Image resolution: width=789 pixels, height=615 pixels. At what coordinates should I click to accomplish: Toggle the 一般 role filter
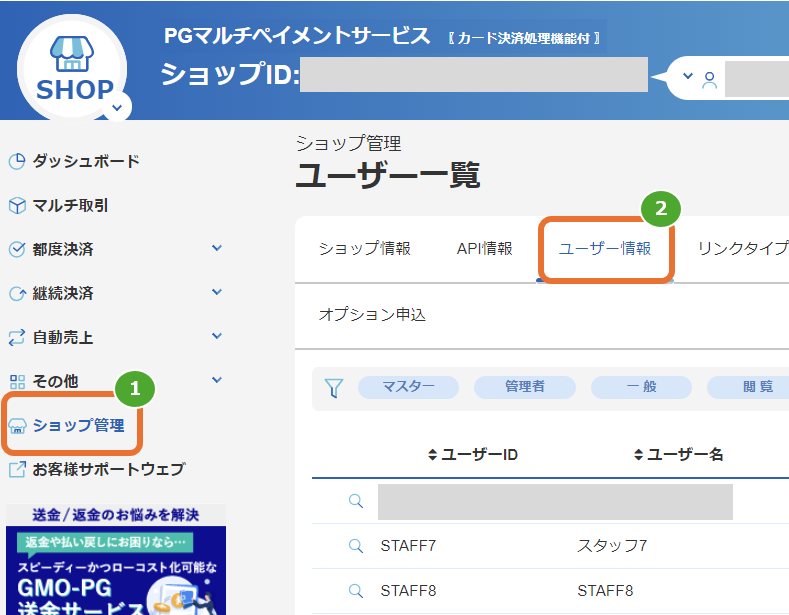pyautogui.click(x=641, y=387)
